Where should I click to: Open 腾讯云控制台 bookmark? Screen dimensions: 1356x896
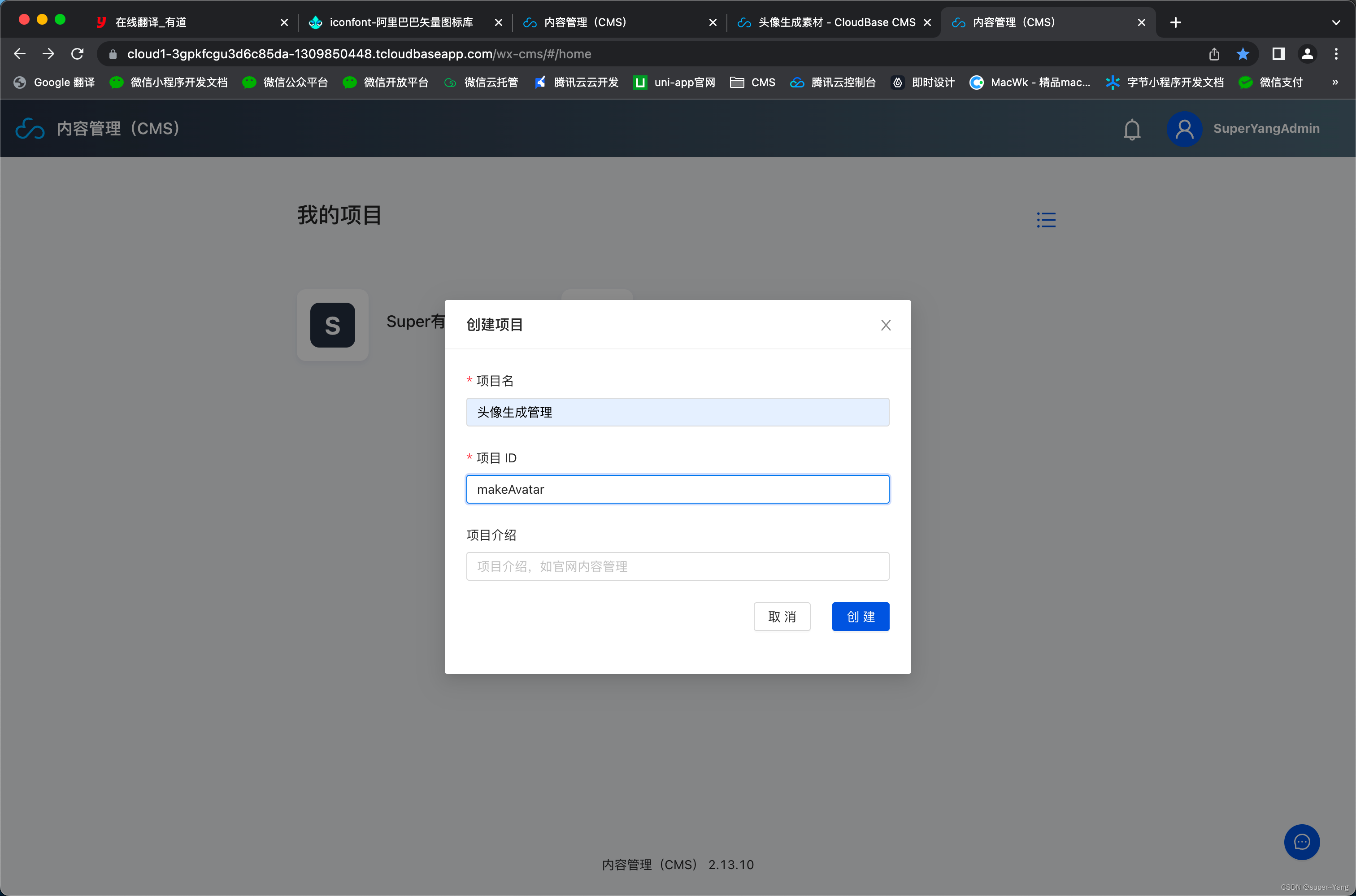click(x=833, y=82)
